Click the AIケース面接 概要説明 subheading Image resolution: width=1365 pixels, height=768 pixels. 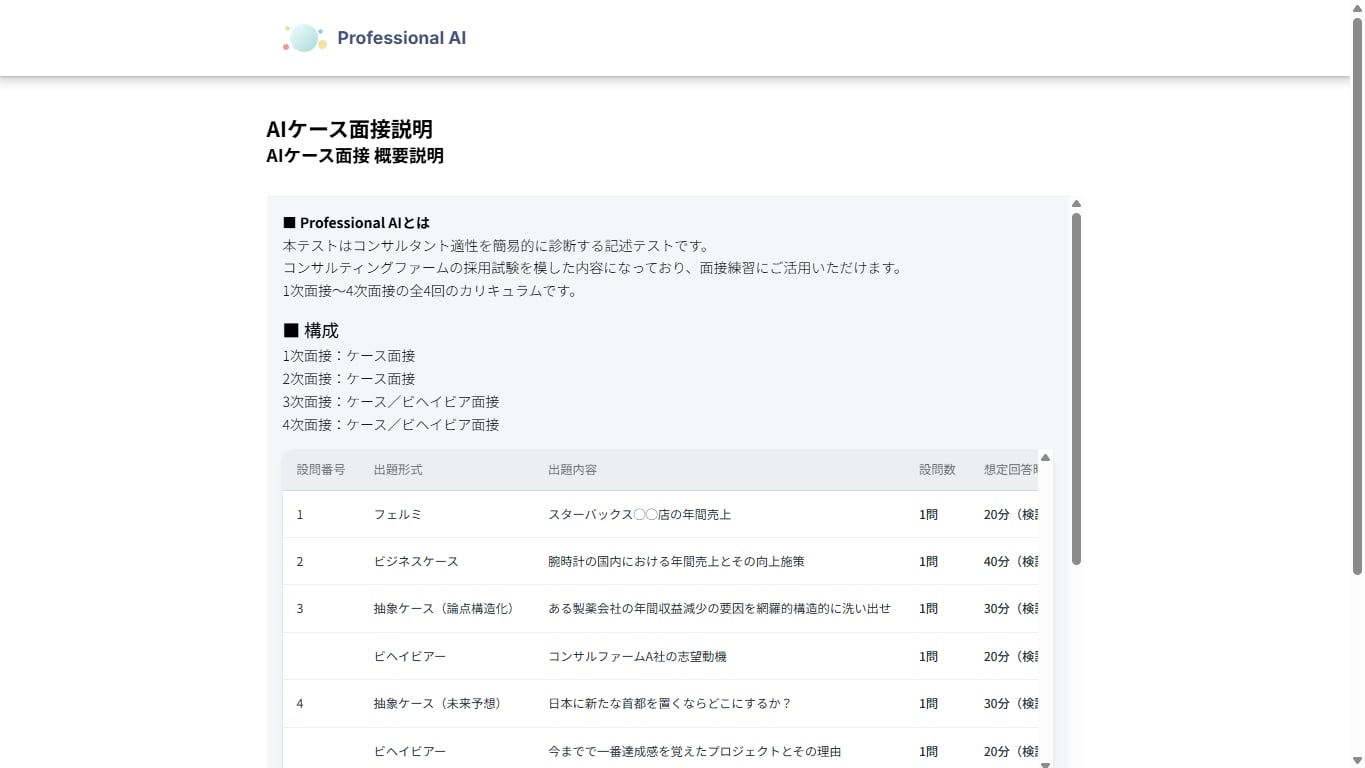pos(355,156)
